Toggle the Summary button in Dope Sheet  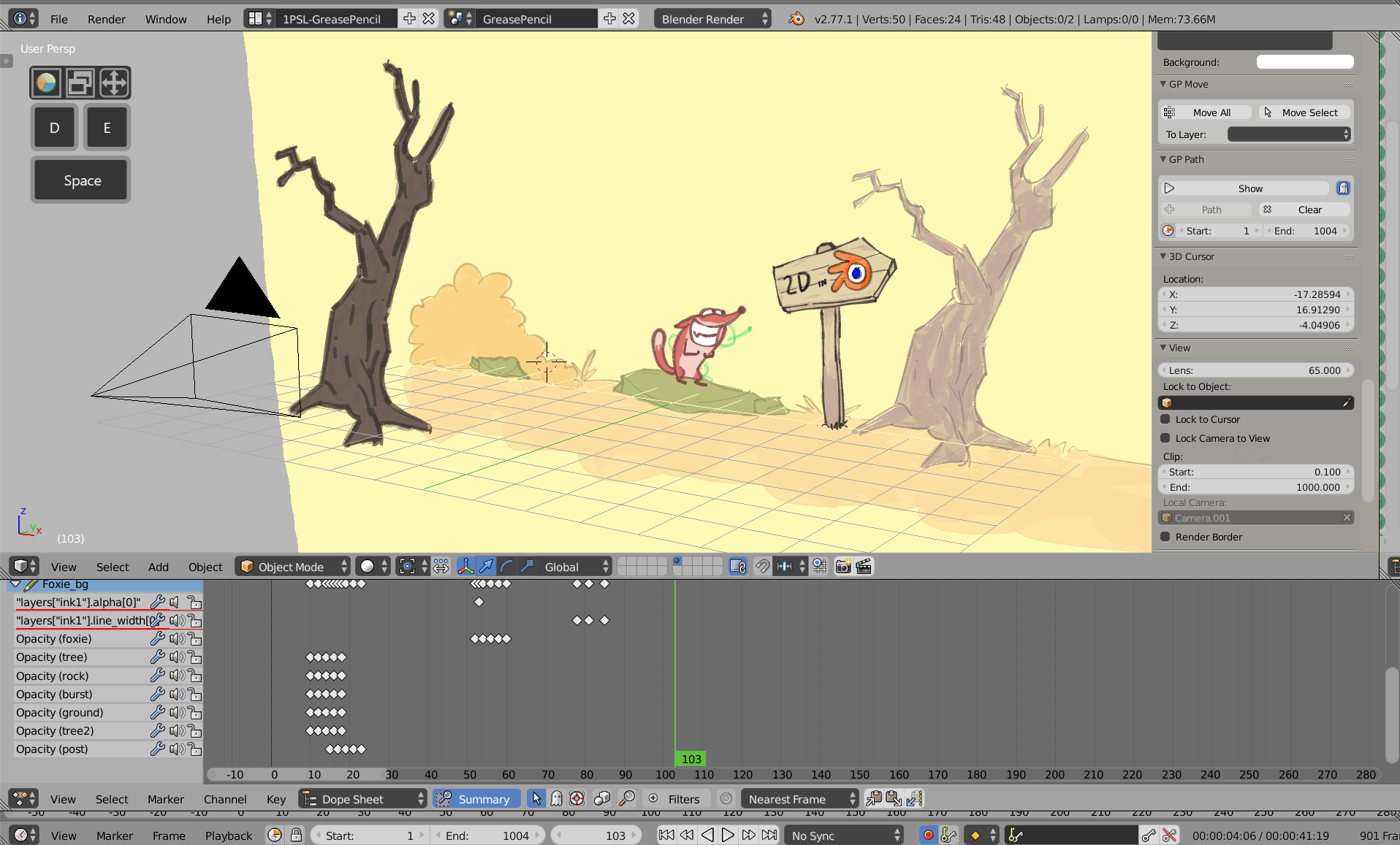point(476,799)
